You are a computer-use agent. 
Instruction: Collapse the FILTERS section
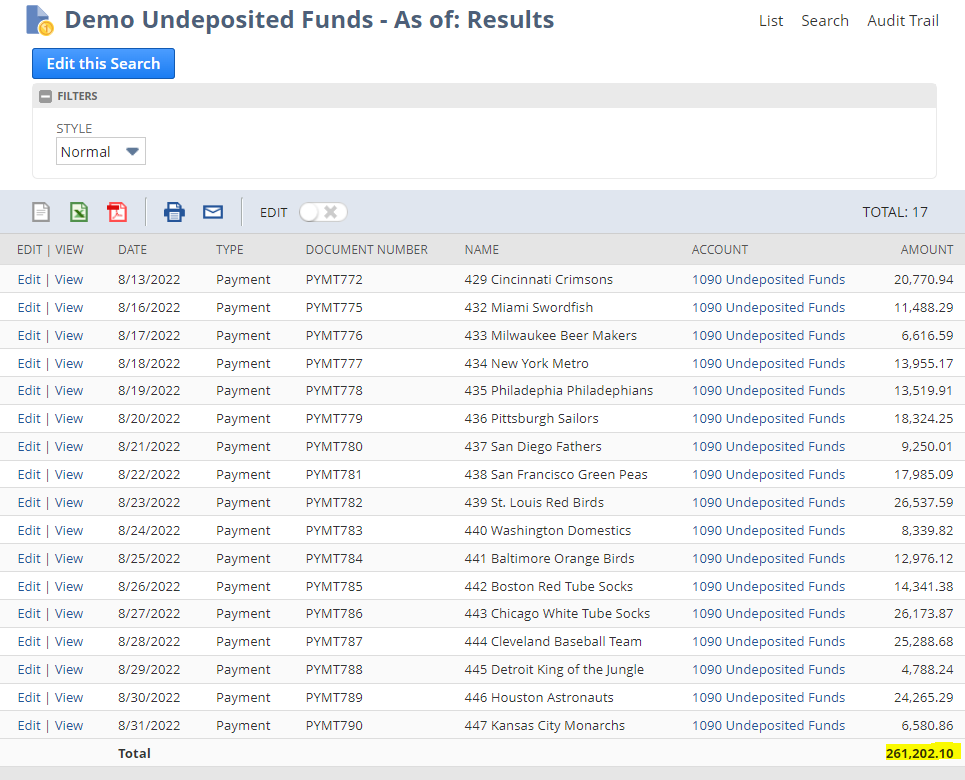tap(45, 96)
